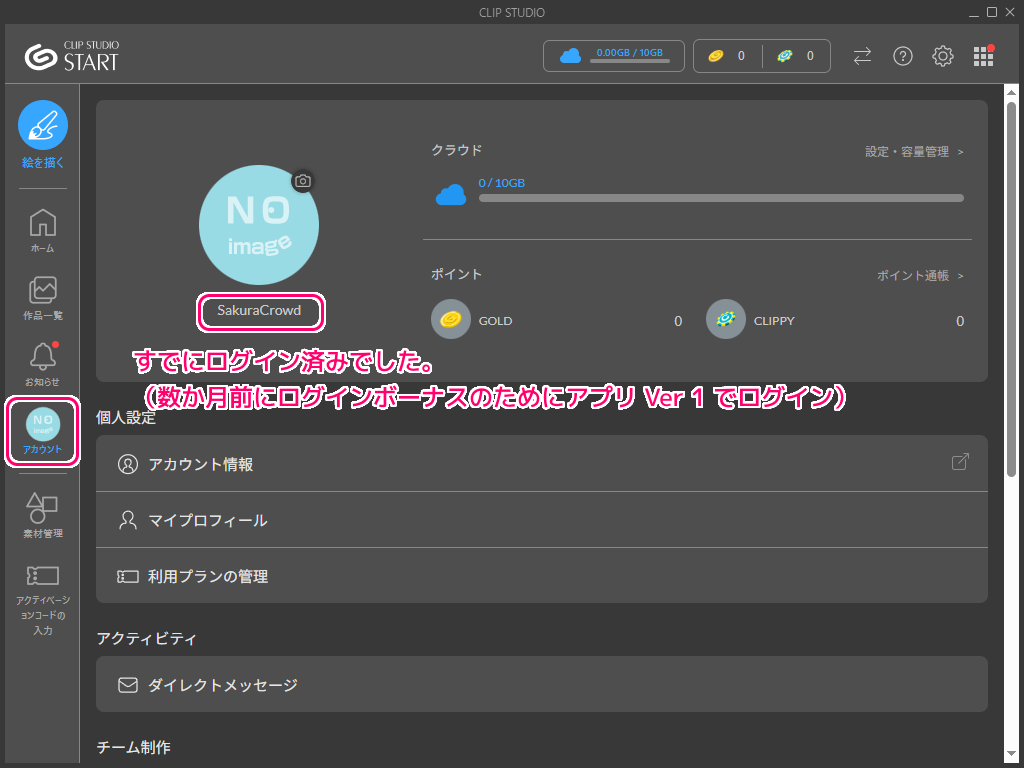Open settings gear icon in header

[942, 56]
